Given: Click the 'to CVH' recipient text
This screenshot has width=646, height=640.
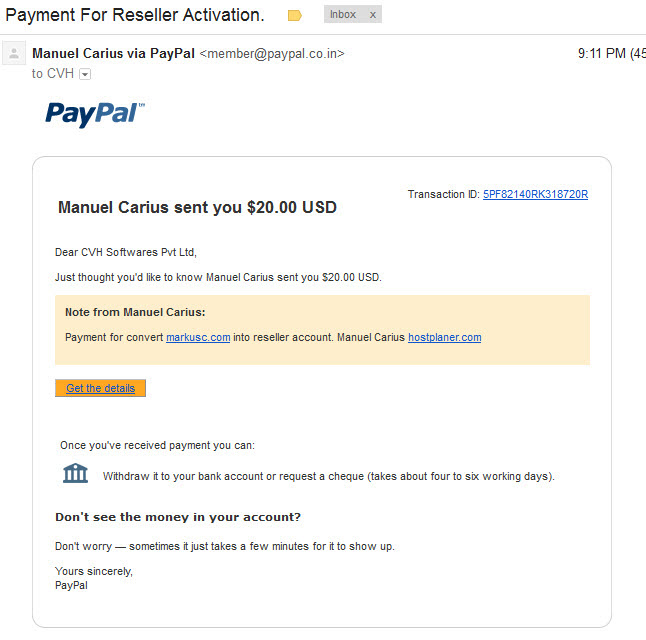Looking at the screenshot, I should tap(53, 74).
